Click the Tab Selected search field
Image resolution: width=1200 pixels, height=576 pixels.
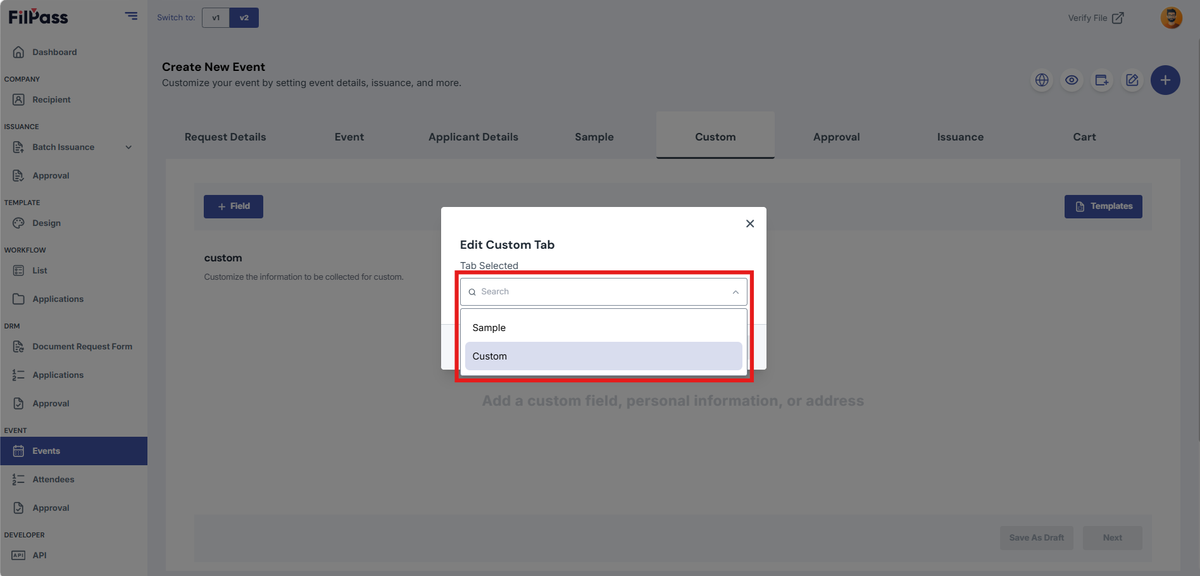click(x=603, y=292)
